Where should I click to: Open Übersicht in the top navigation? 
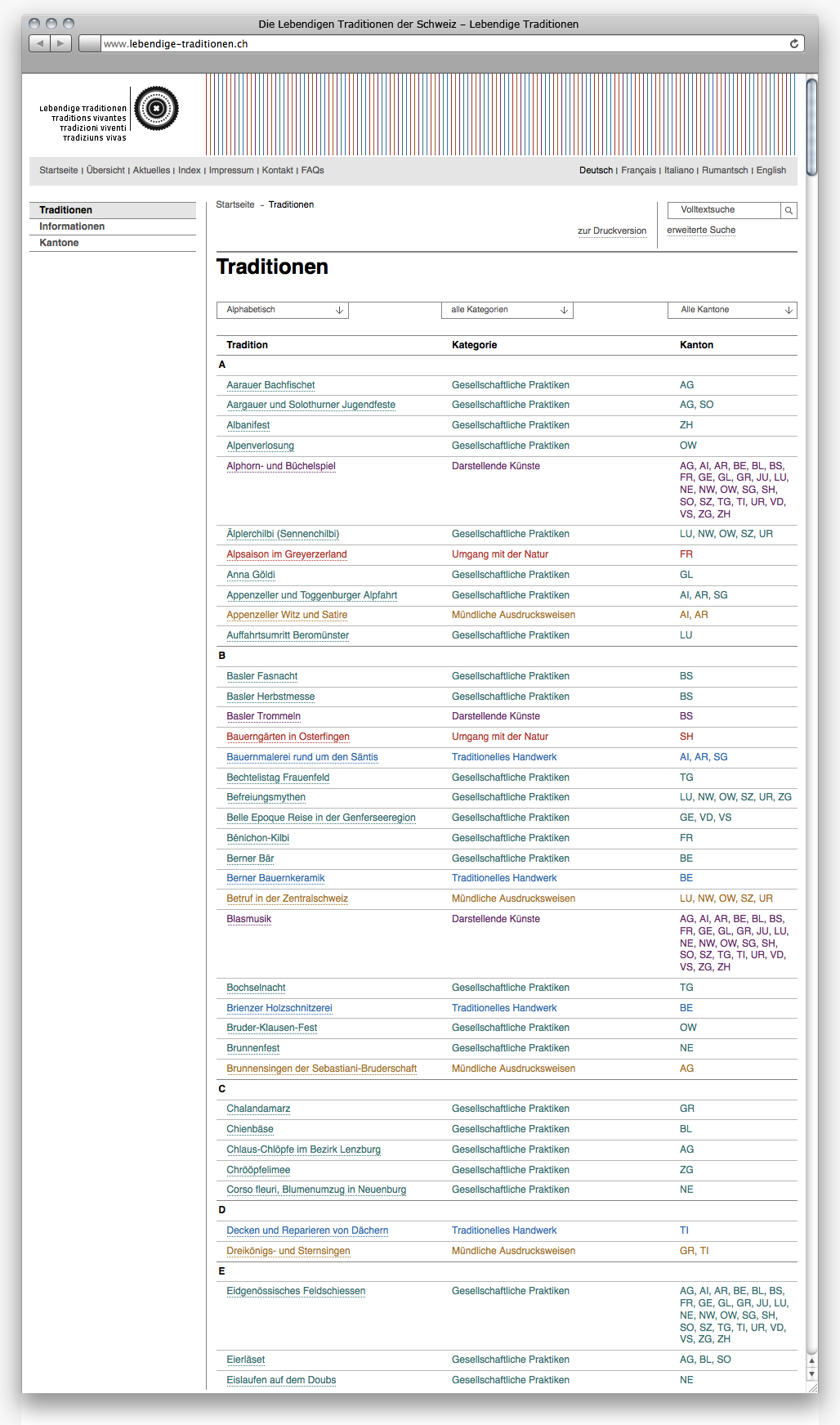tap(105, 170)
